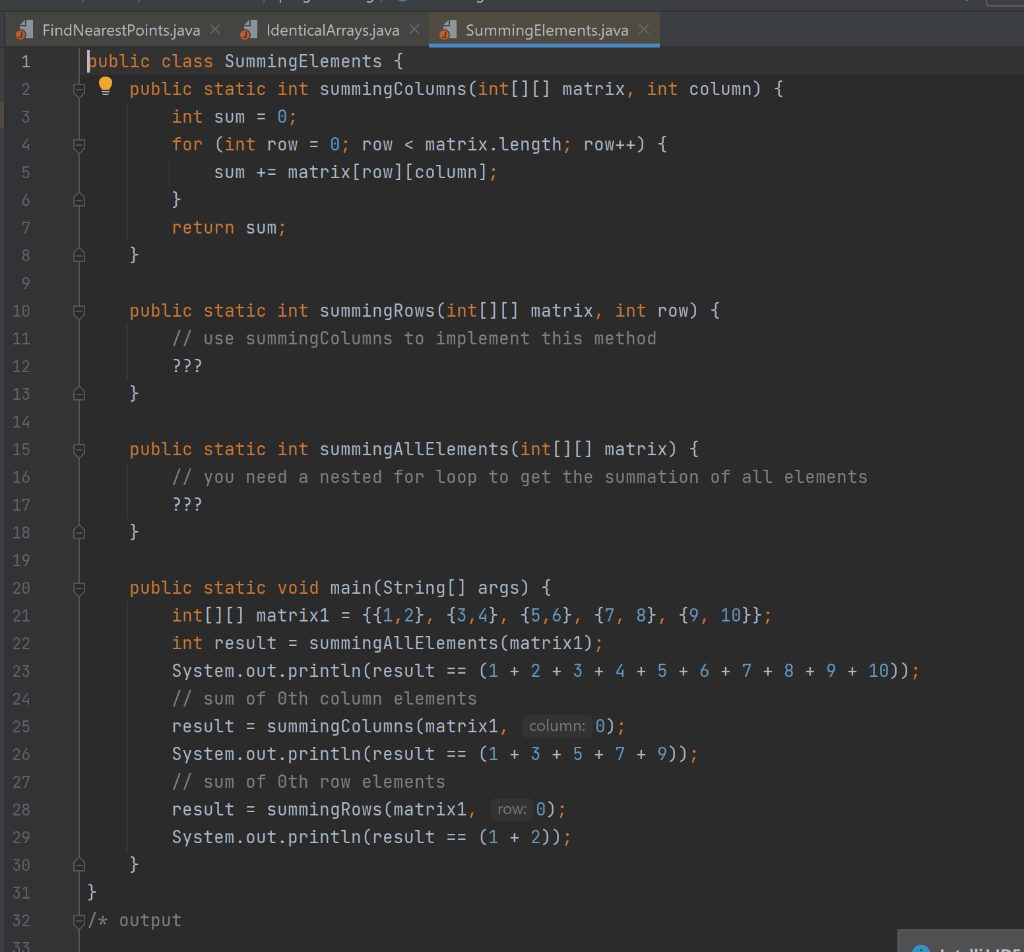Click the 'column:' parameter hint on line 25
1024x952 pixels.
[557, 726]
